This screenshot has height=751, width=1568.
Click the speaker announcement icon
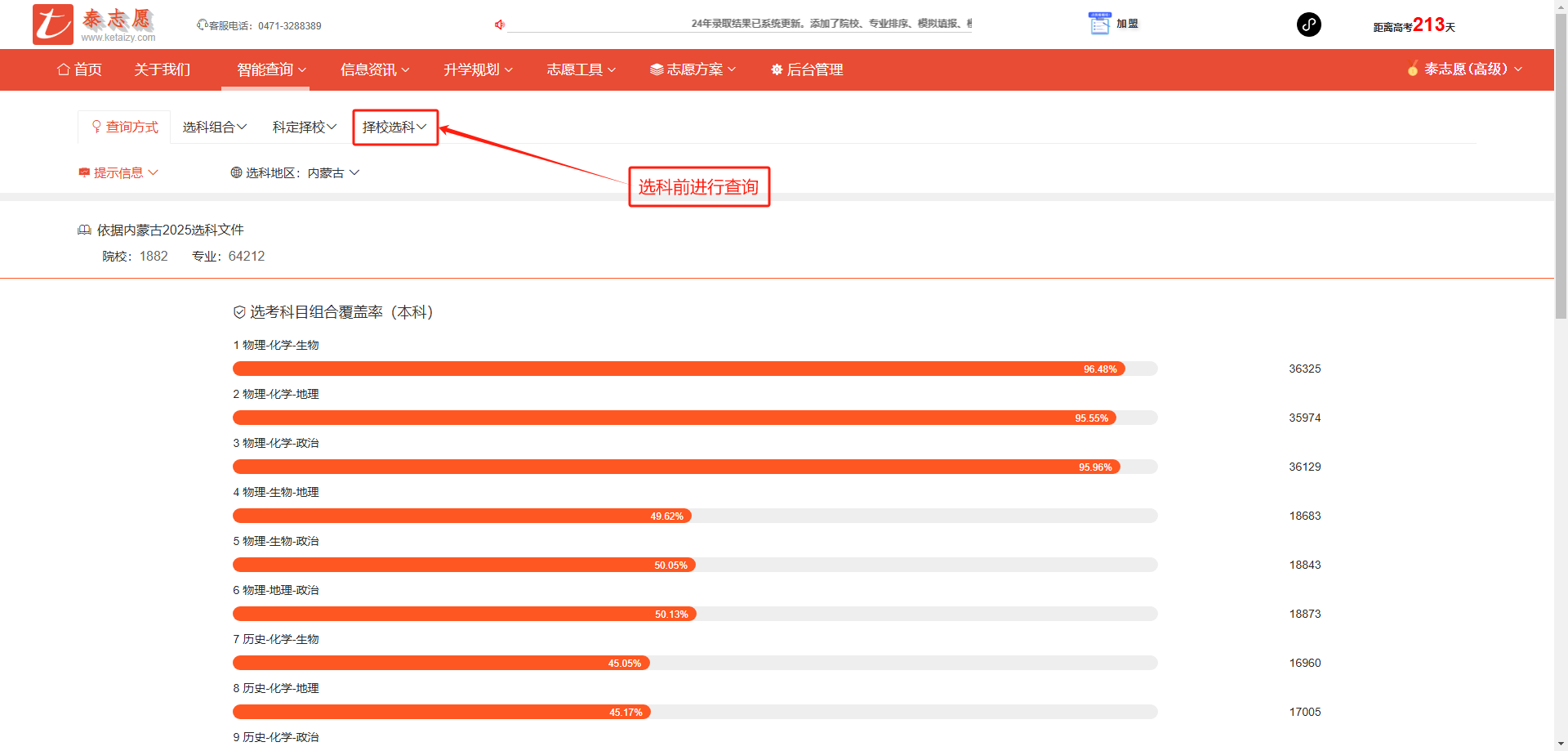click(500, 25)
